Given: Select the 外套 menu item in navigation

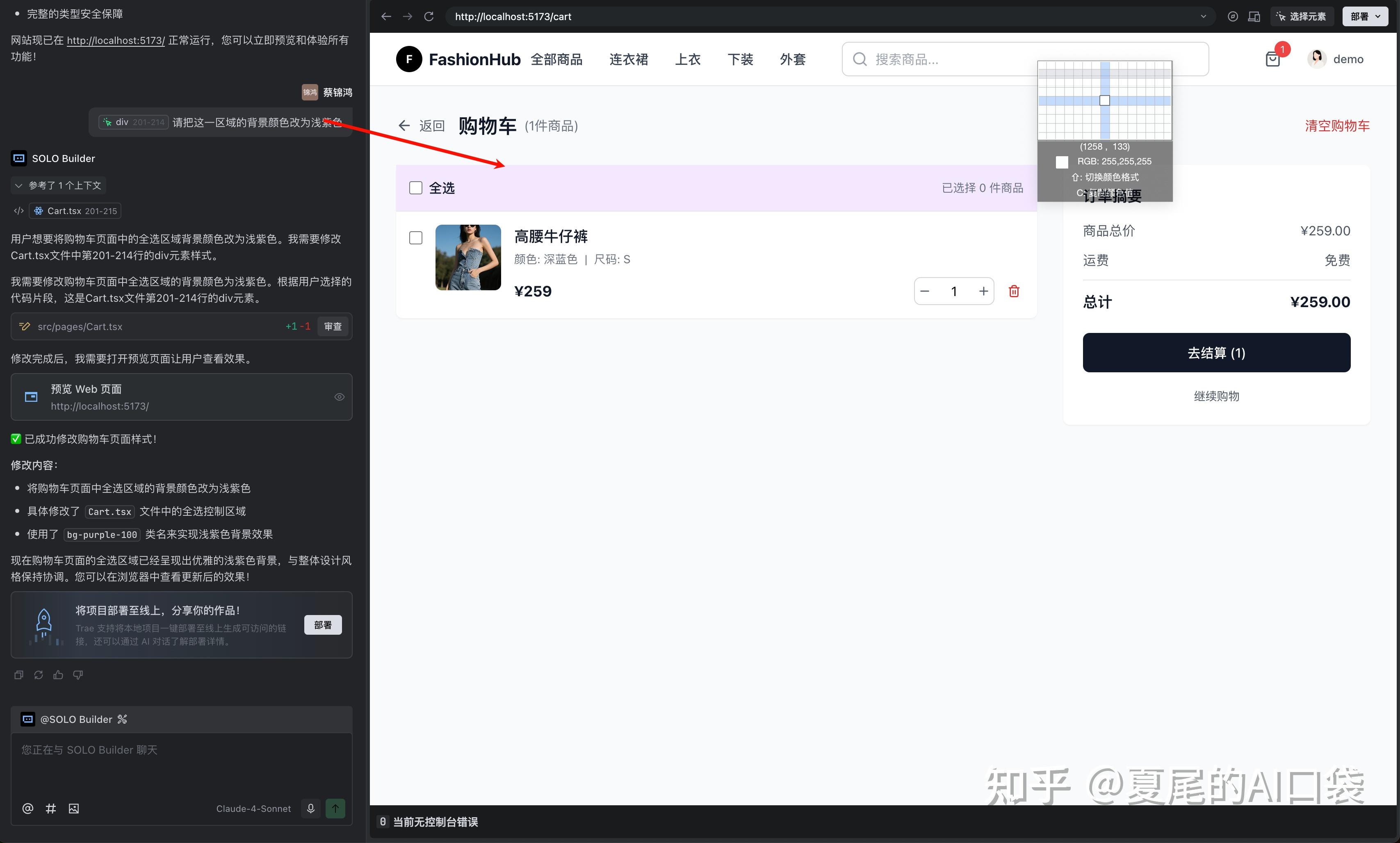Looking at the screenshot, I should [x=792, y=59].
